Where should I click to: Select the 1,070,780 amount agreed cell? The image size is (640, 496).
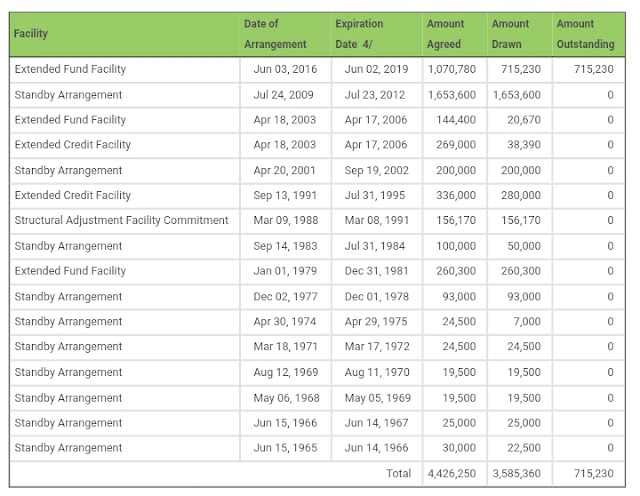coord(452,69)
